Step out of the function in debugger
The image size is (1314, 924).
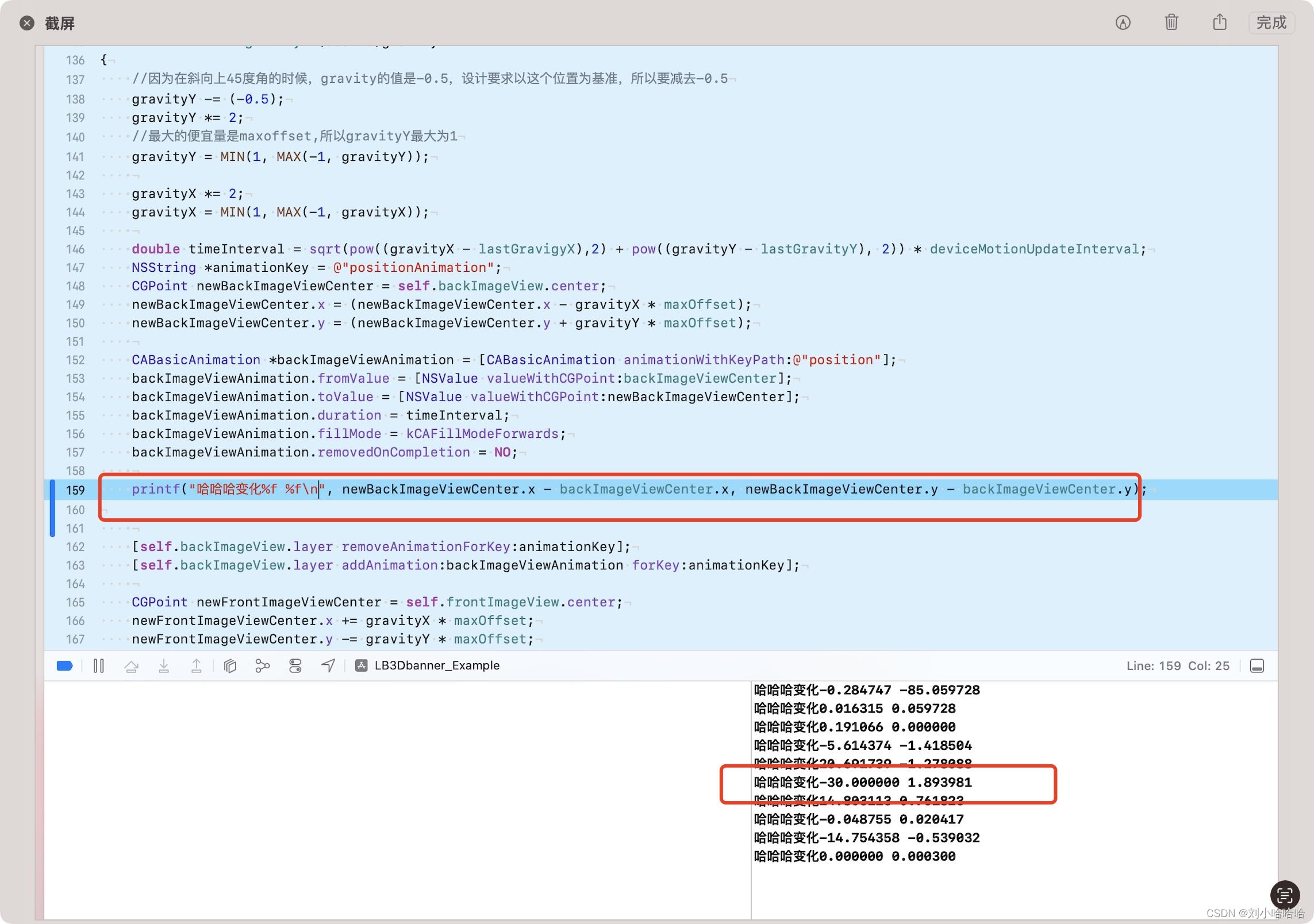196,665
